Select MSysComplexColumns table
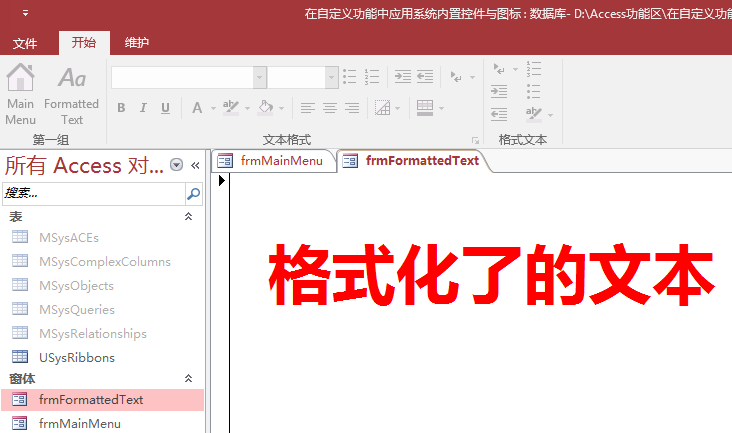The height and width of the screenshot is (433, 732). point(103,261)
